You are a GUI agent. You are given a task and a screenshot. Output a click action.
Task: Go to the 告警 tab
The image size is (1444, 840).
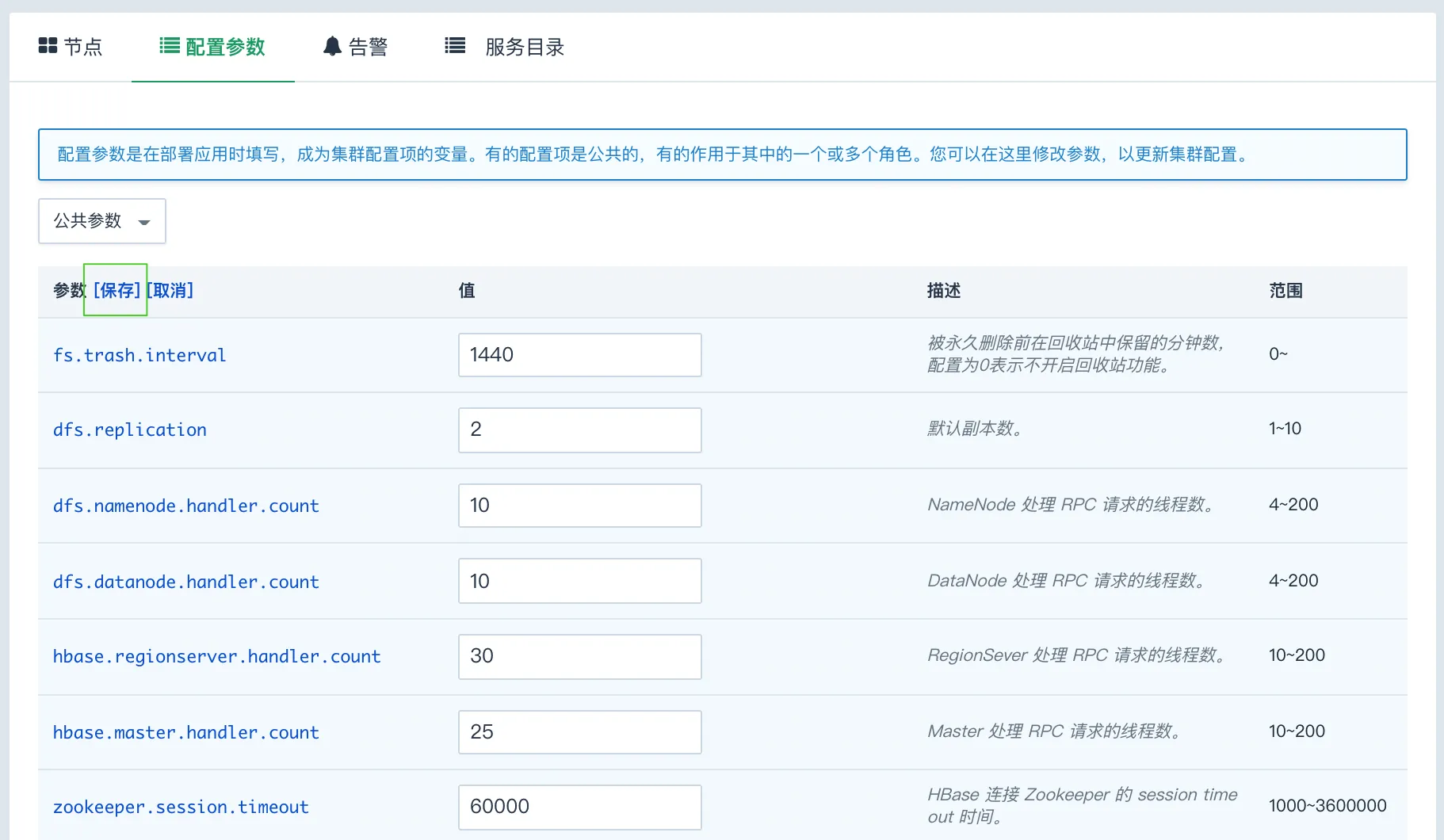(355, 47)
